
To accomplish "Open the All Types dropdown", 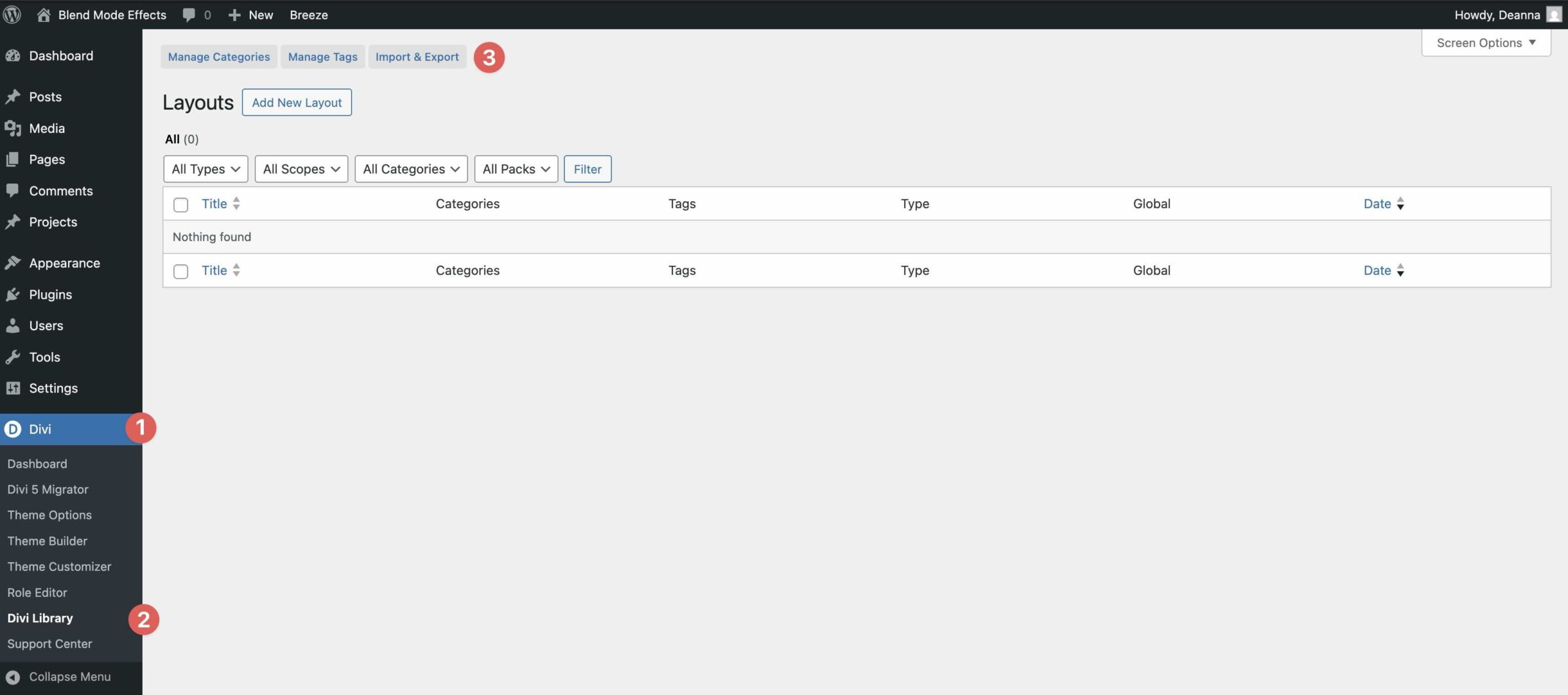I will (205, 168).
